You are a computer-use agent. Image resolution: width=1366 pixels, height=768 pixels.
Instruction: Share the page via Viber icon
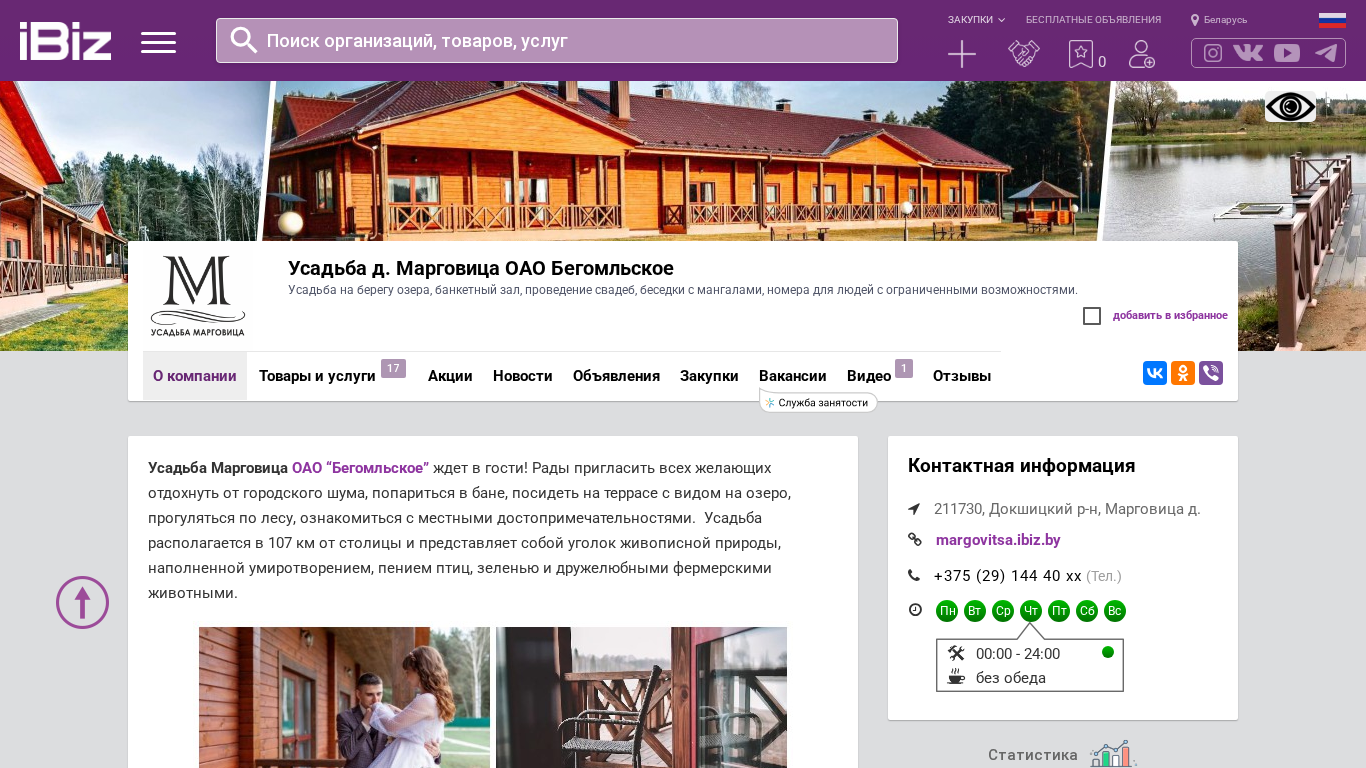(x=1211, y=373)
